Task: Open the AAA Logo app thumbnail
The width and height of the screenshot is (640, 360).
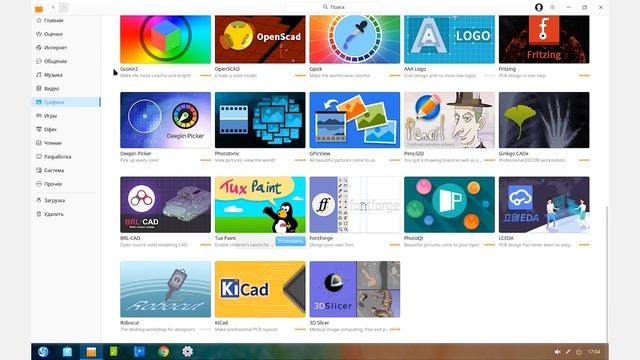Action: 449,40
